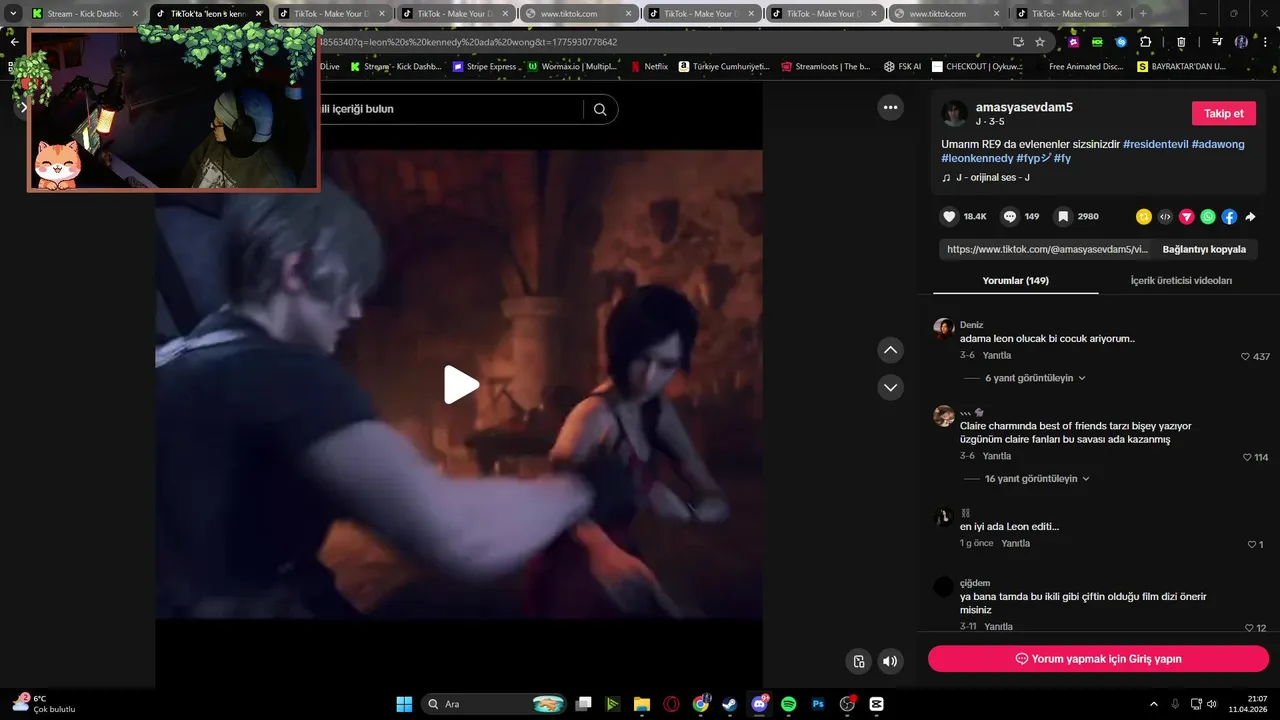Reply to çiğdem's comment via Yanıtla
1280x720 pixels.
[x=998, y=627]
